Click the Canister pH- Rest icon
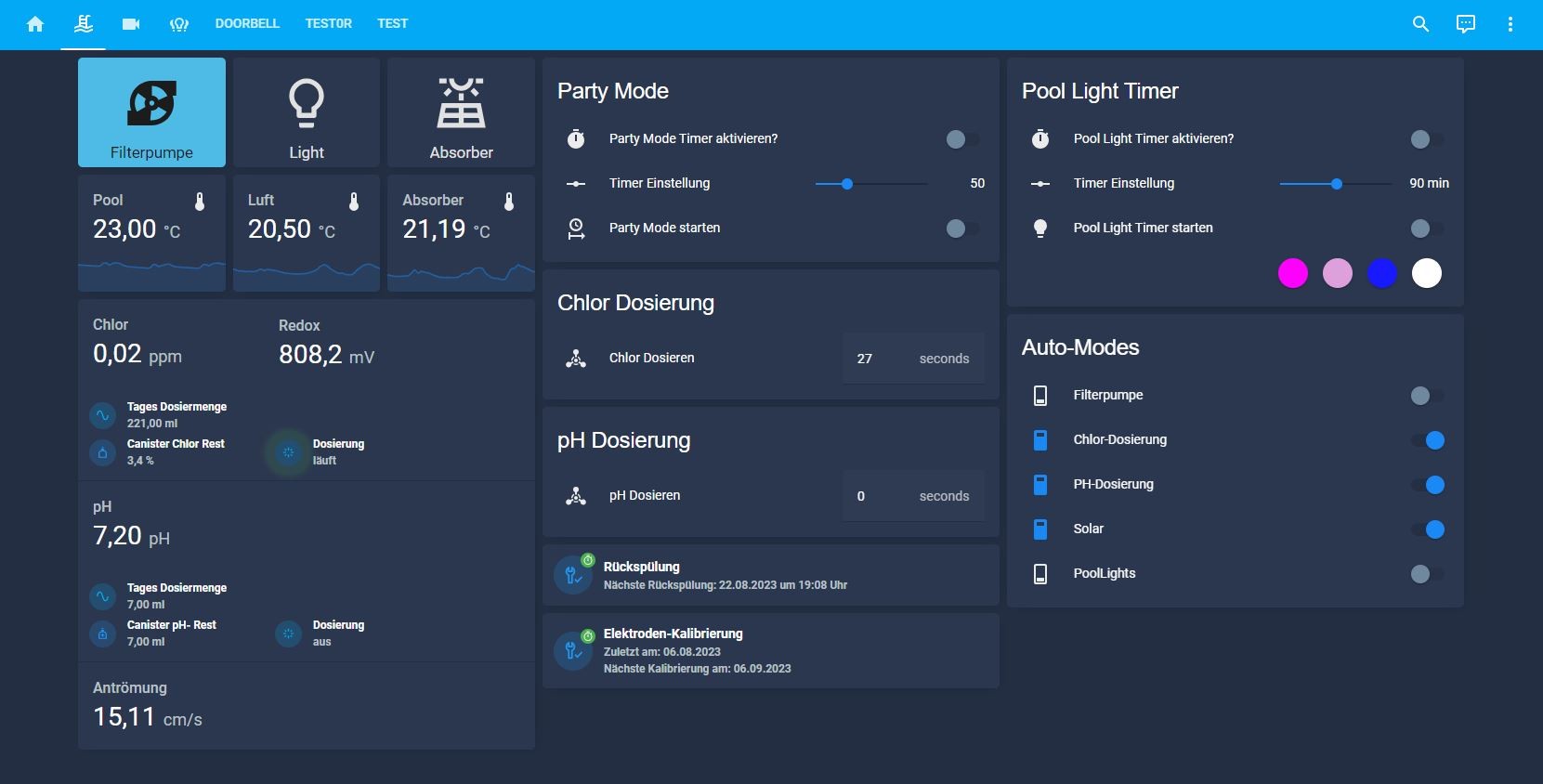This screenshot has width=1543, height=784. point(103,634)
